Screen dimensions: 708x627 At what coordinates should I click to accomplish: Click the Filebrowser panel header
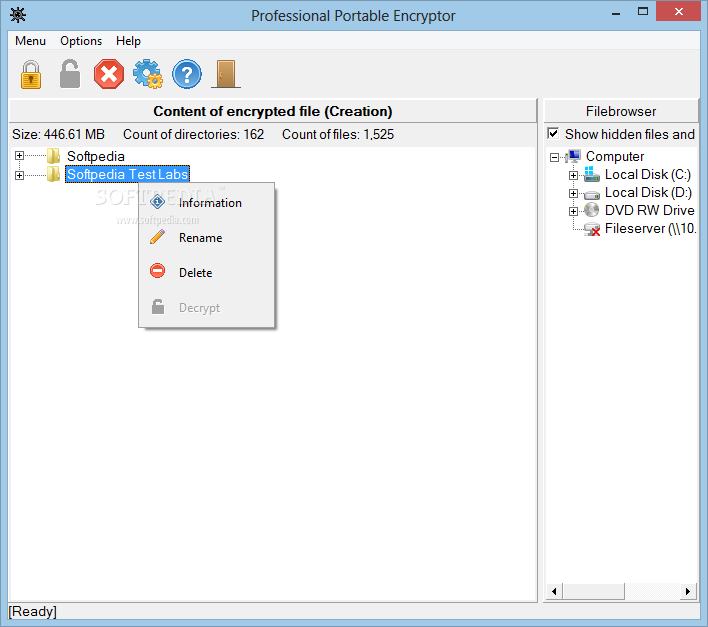[x=621, y=111]
